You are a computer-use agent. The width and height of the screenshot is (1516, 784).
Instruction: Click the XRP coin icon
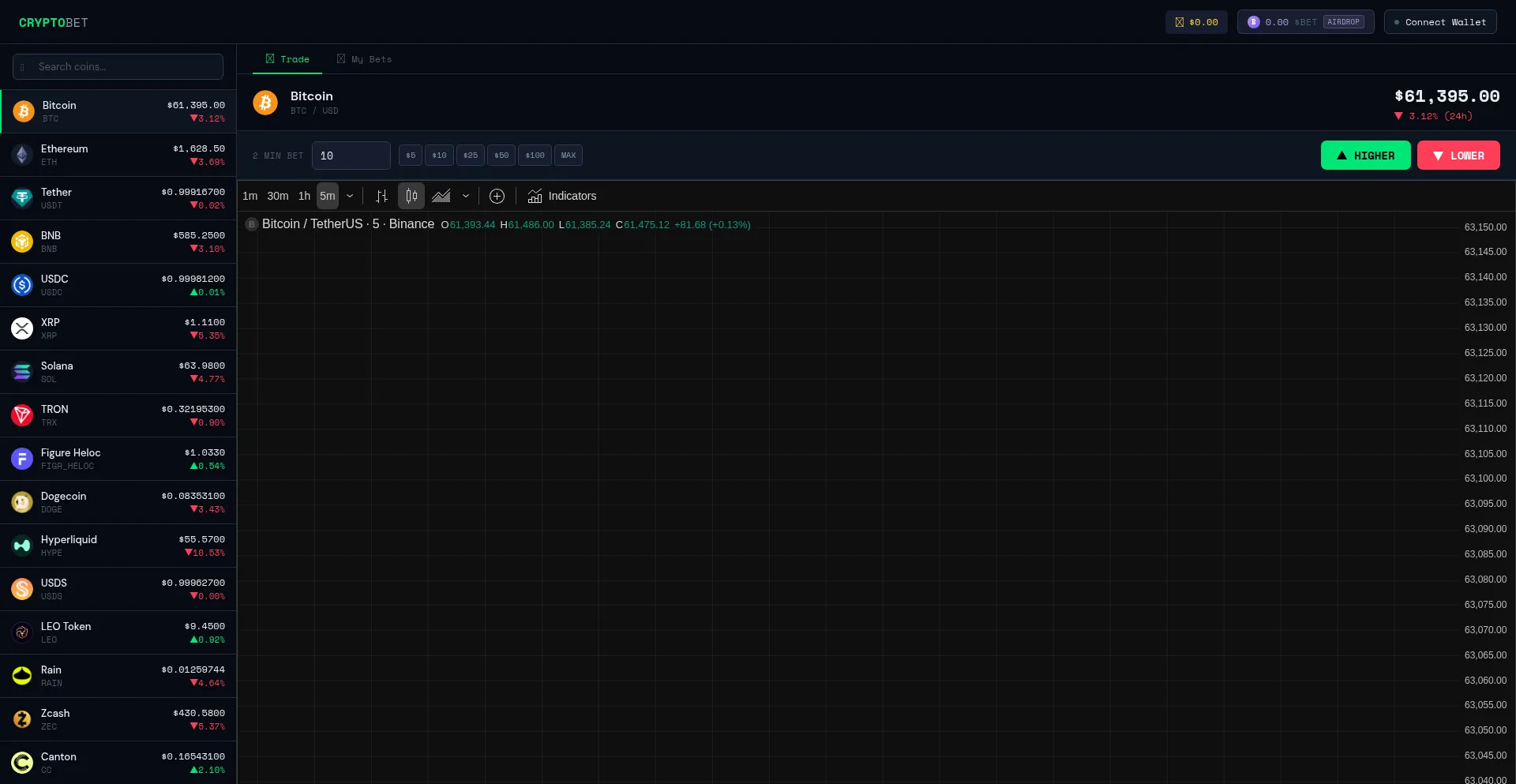click(x=22, y=328)
